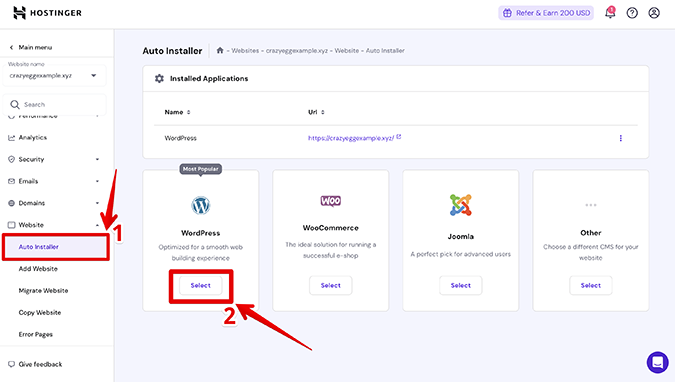Open three-dot menu for WordPress row

(x=620, y=138)
